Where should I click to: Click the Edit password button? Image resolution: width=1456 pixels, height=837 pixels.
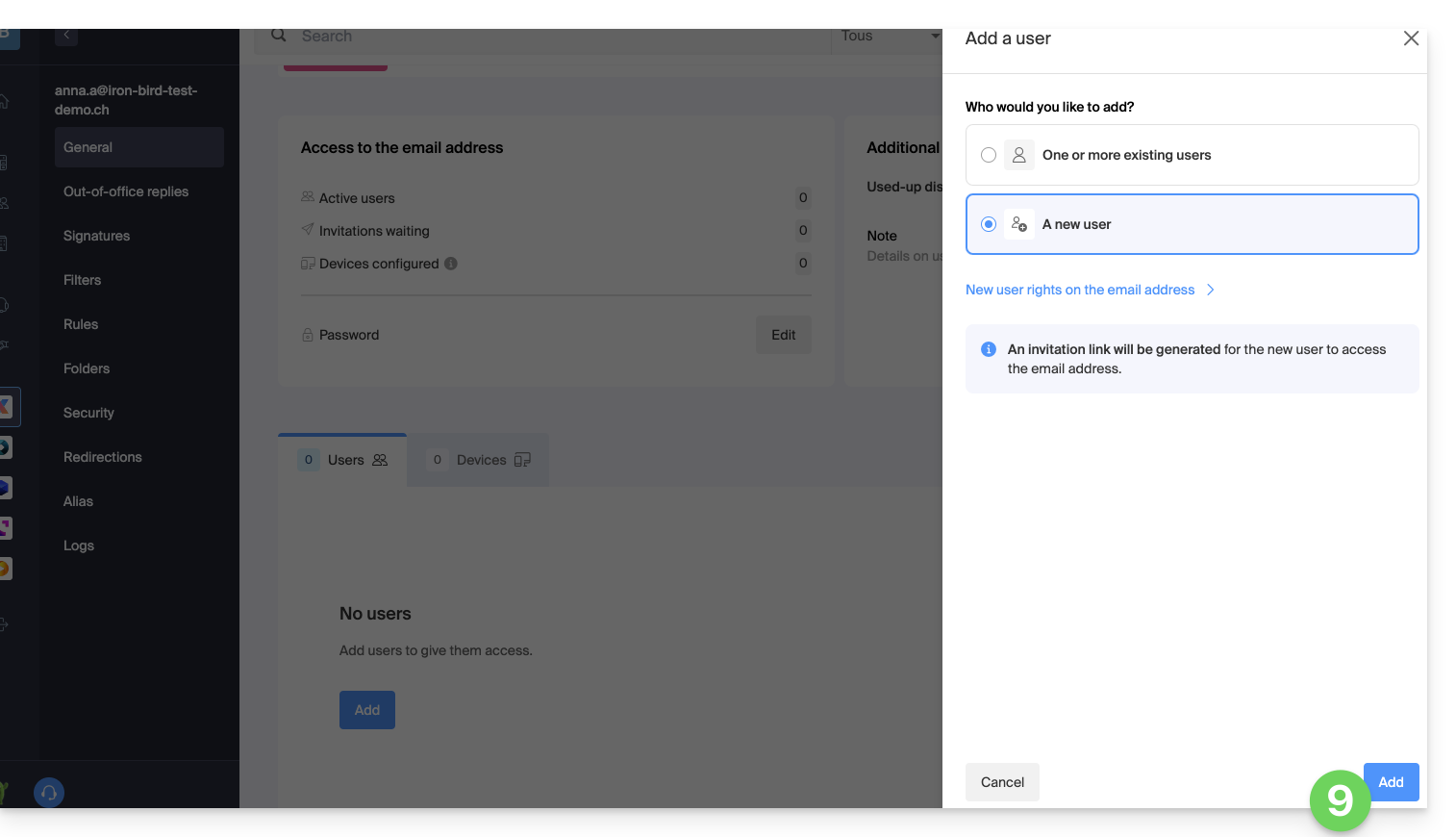click(x=783, y=335)
